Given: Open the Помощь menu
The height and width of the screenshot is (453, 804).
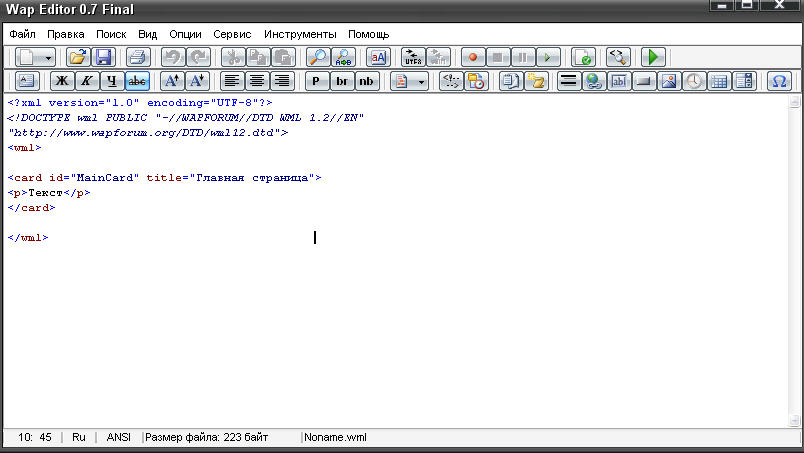Looking at the screenshot, I should [369, 34].
